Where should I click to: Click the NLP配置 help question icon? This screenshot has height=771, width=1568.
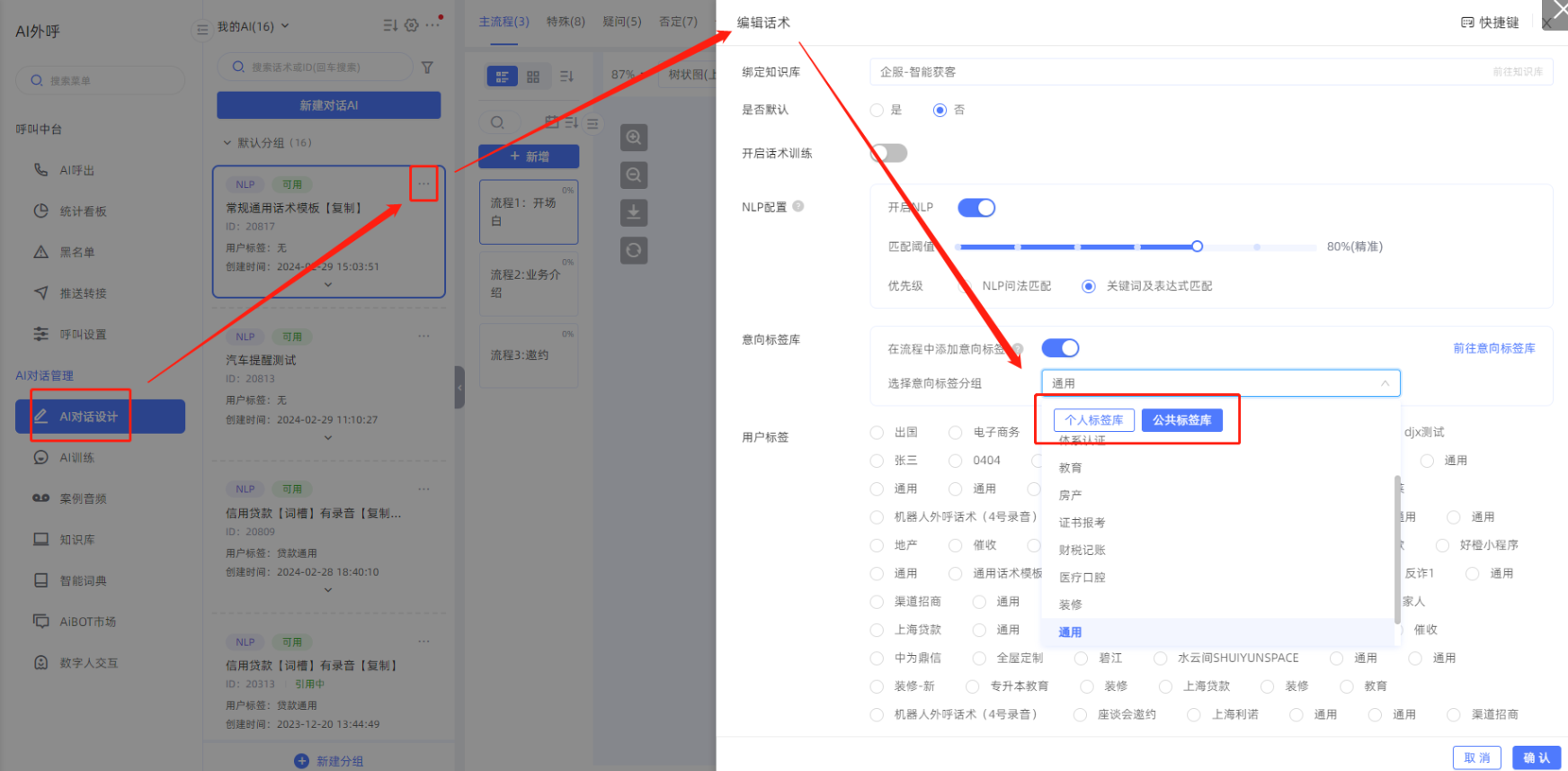click(x=797, y=207)
